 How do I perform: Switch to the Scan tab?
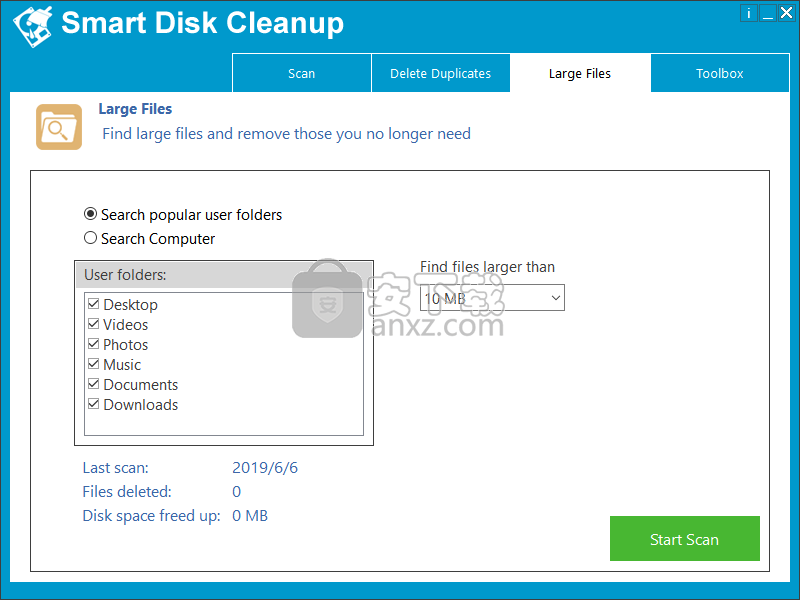(x=302, y=73)
